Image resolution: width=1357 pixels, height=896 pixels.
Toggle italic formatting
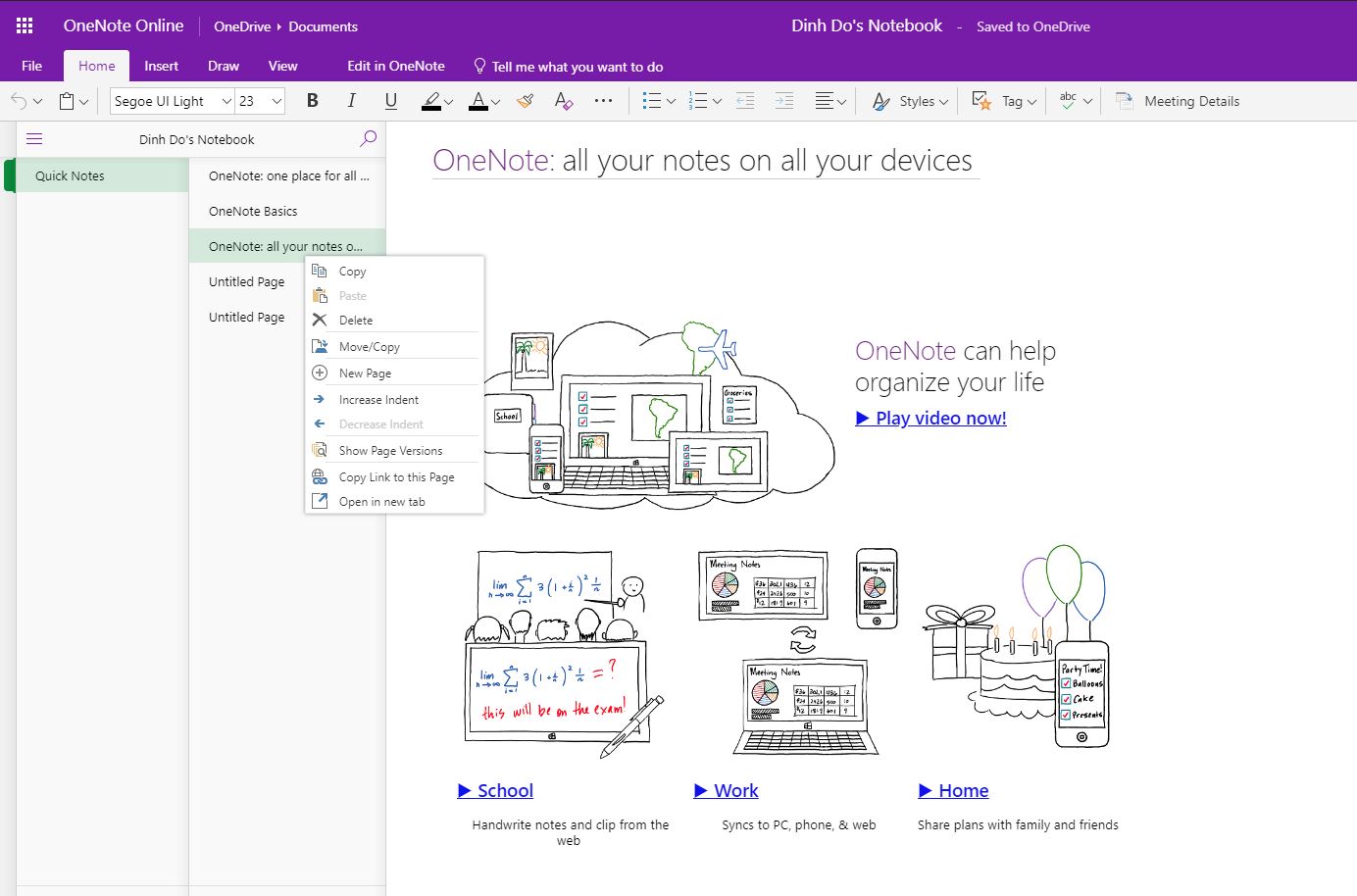click(x=351, y=100)
